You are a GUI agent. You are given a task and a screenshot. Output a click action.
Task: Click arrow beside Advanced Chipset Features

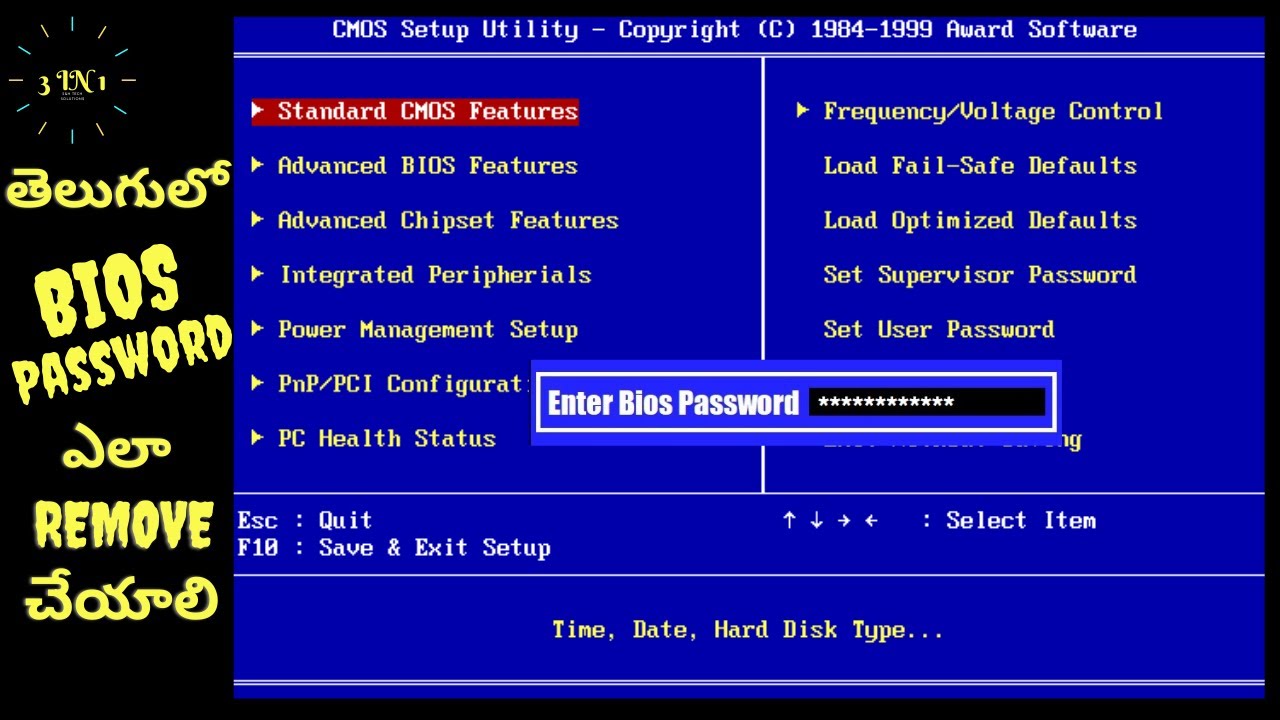[x=258, y=219]
